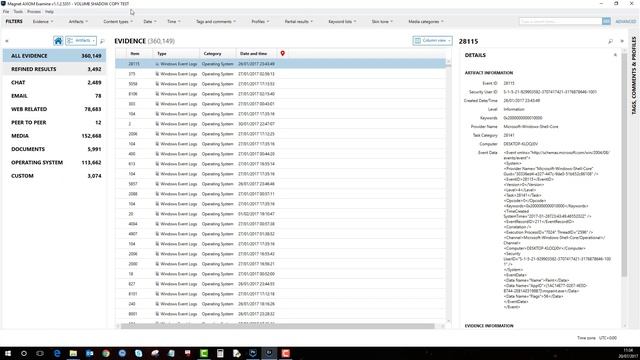640x360 pixels.
Task: Click the evidence list horizontal scrollbar
Action: 278,326
